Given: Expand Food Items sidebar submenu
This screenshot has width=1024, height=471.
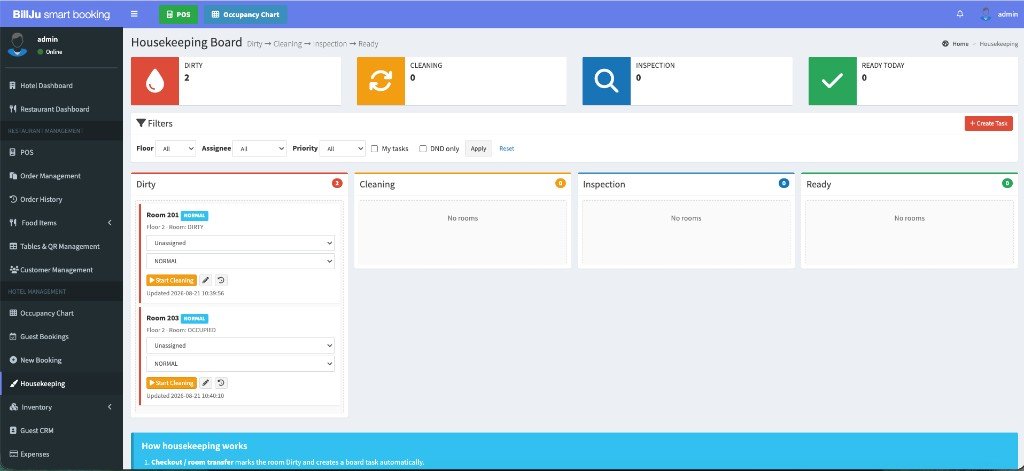Looking at the screenshot, I should (61, 223).
